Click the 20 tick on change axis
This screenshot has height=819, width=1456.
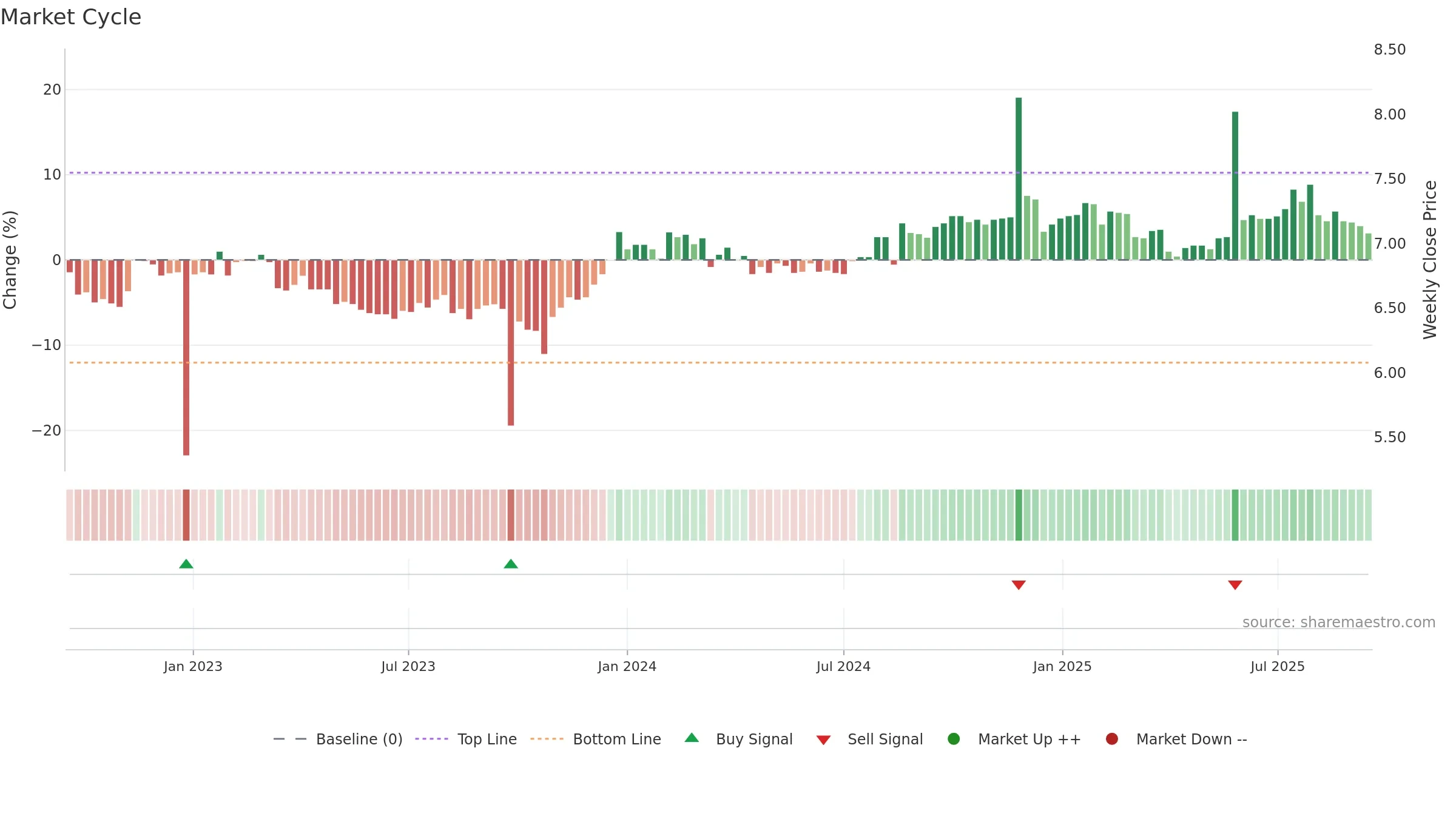point(52,90)
